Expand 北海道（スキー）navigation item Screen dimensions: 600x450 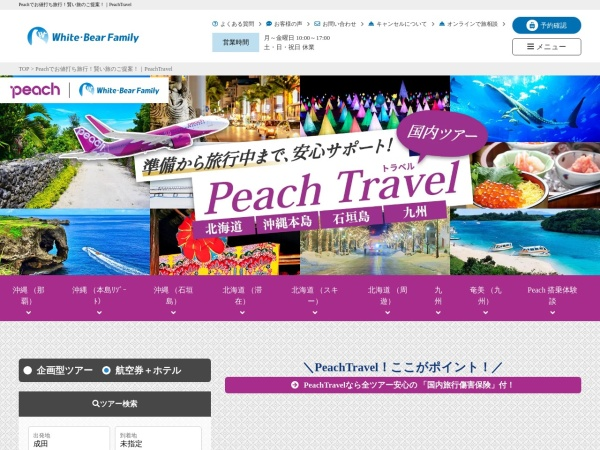pos(315,298)
